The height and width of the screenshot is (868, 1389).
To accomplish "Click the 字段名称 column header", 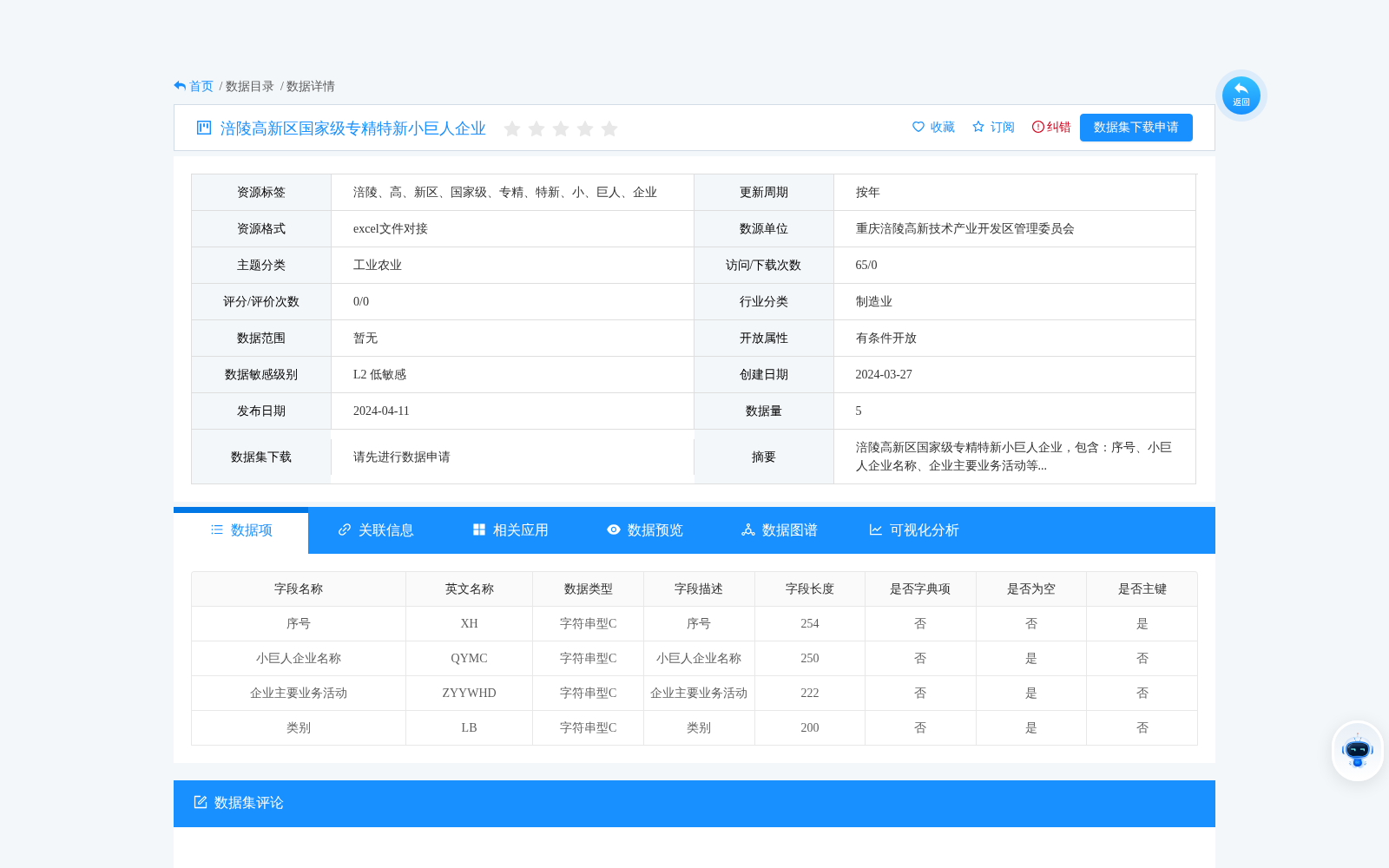I will pyautogui.click(x=299, y=589).
